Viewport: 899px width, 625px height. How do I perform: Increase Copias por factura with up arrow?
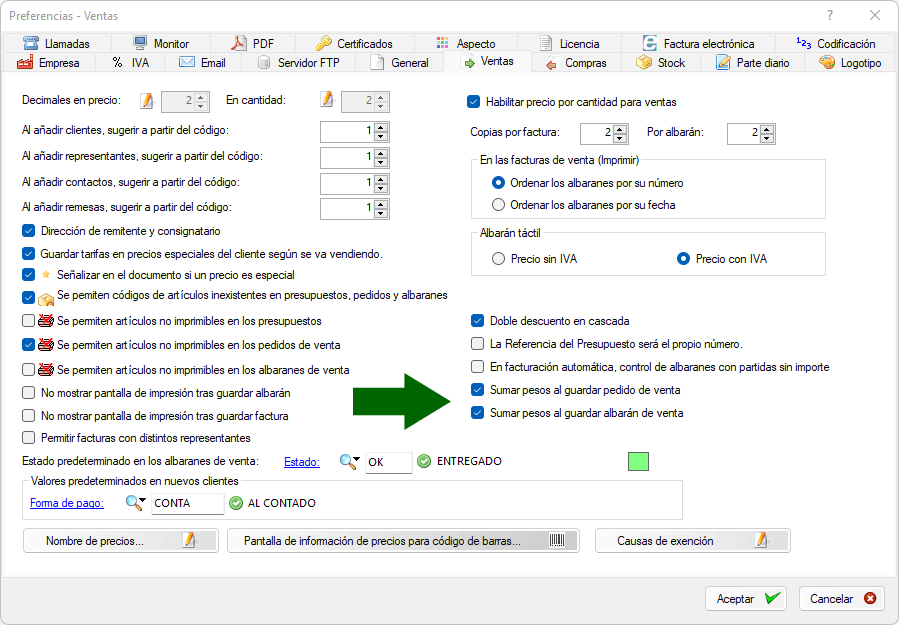click(620, 128)
